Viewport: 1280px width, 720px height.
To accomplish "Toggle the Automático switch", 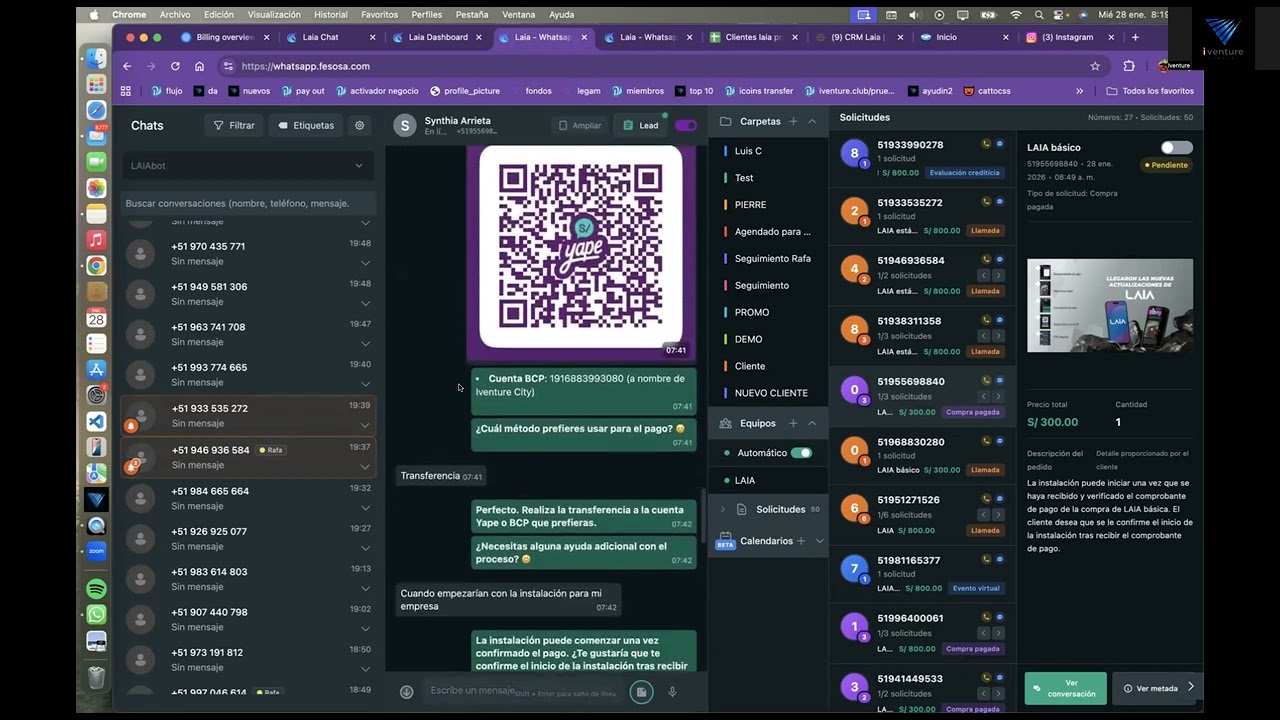I will tap(801, 453).
